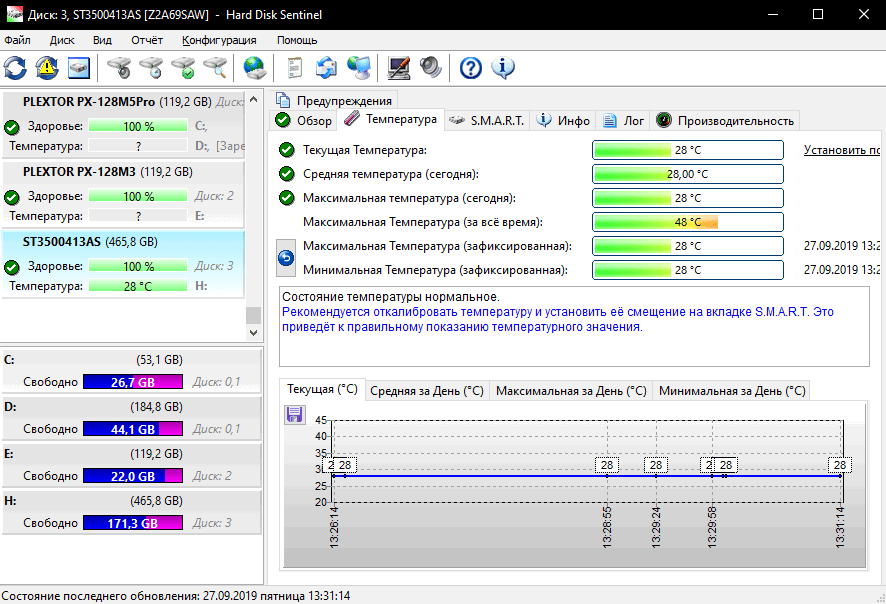The width and height of the screenshot is (886, 604).
Task: Click the 48 °C all-time maximum temperature bar
Action: point(688,222)
